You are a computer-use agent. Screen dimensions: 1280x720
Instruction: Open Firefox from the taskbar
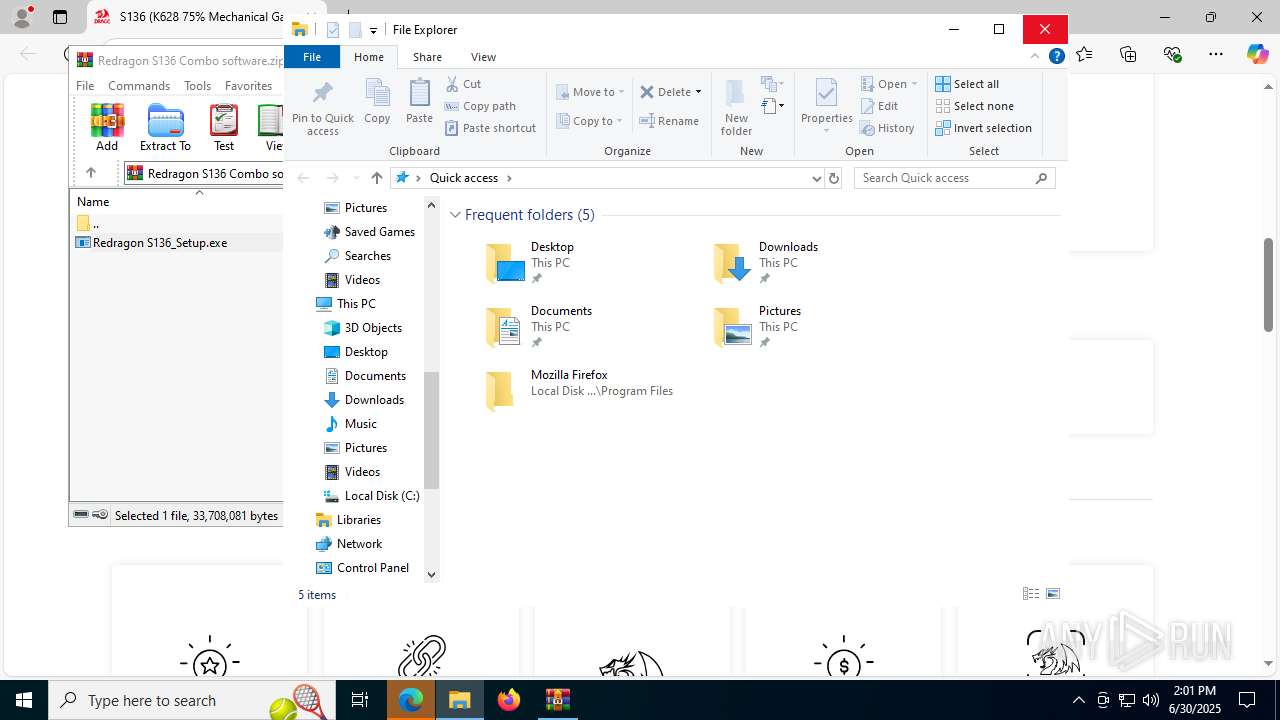pyautogui.click(x=509, y=700)
